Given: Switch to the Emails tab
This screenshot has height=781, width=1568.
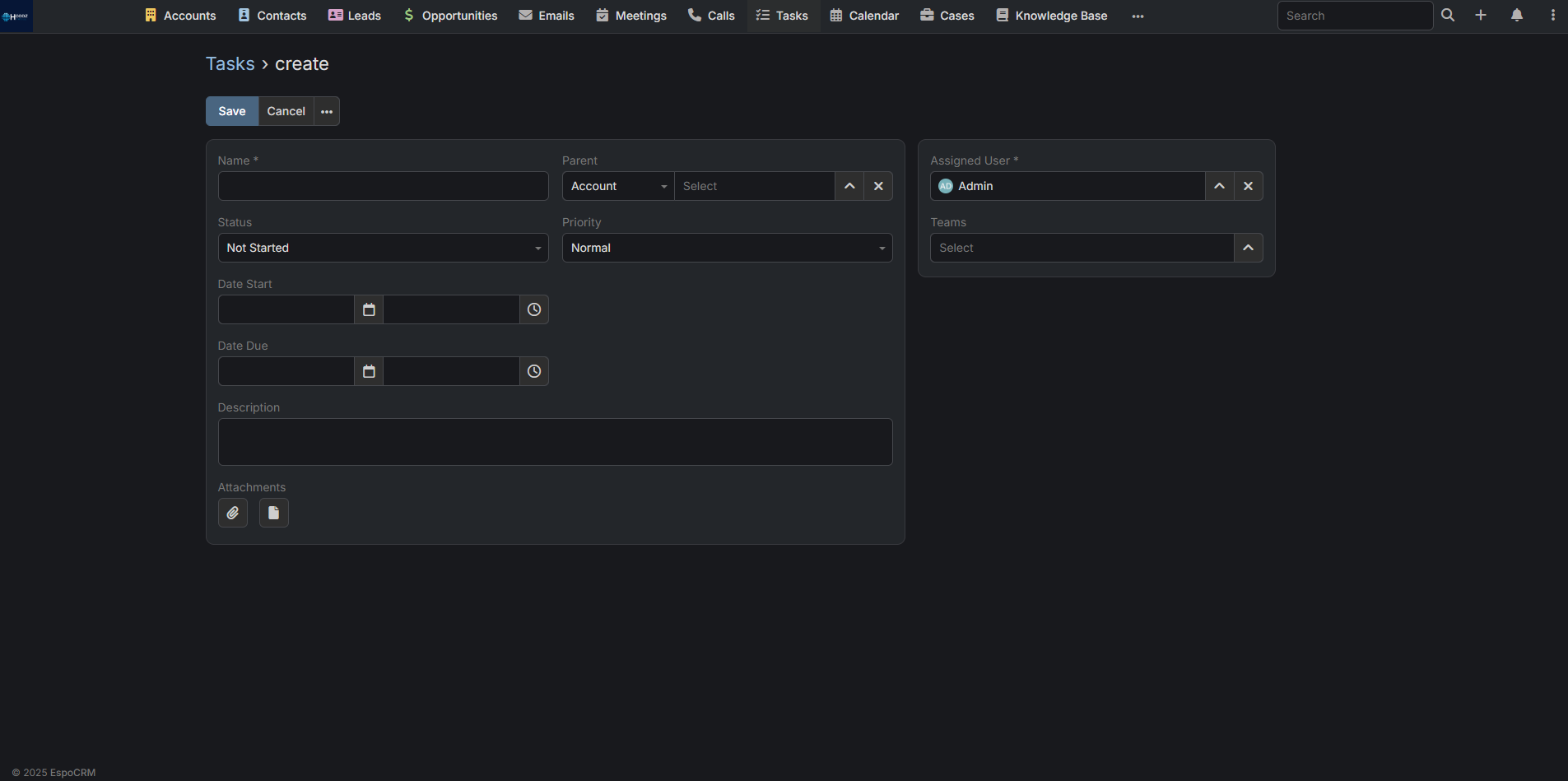Looking at the screenshot, I should (x=547, y=16).
